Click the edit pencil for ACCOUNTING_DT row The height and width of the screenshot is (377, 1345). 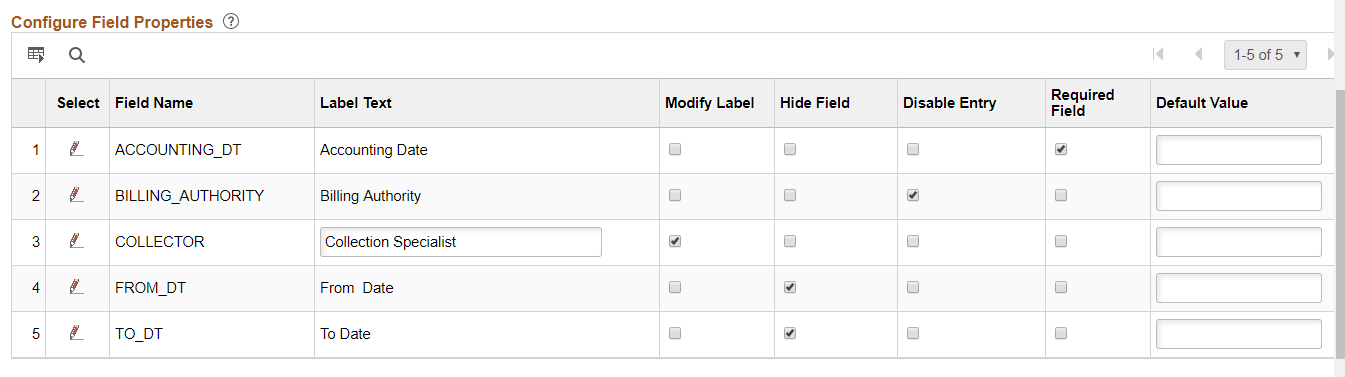(x=76, y=149)
